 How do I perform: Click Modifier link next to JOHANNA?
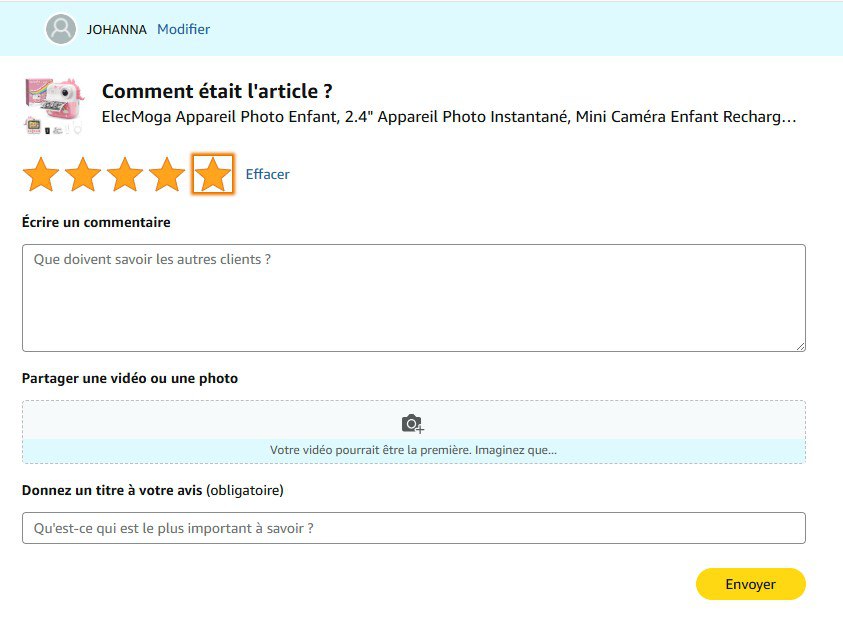183,29
